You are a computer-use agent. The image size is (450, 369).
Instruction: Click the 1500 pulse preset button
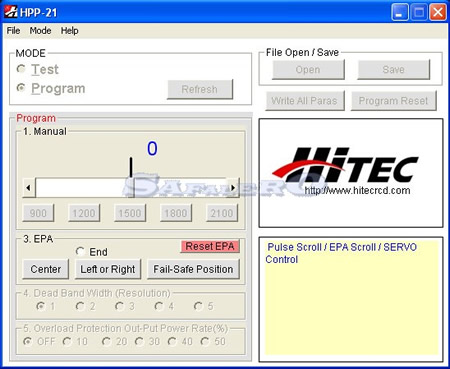point(130,213)
